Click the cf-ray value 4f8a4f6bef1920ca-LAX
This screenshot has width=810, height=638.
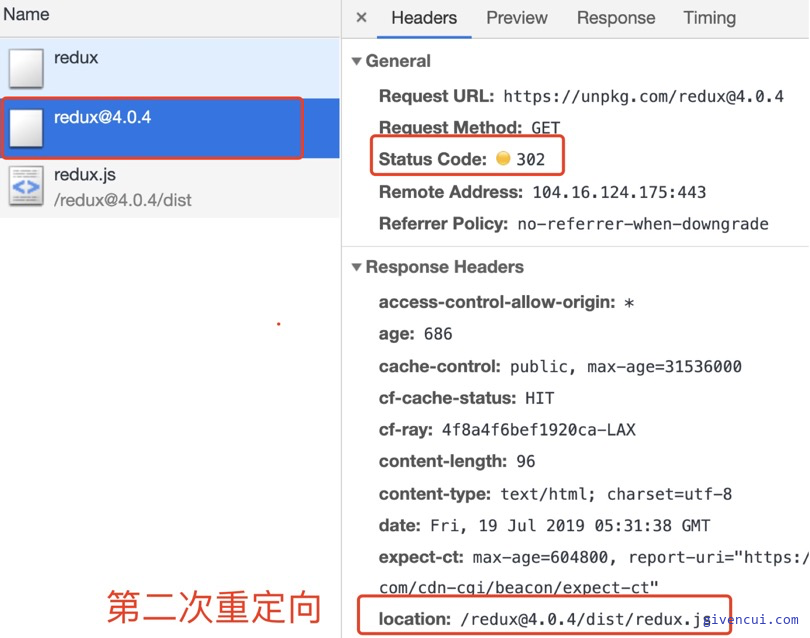[538, 430]
